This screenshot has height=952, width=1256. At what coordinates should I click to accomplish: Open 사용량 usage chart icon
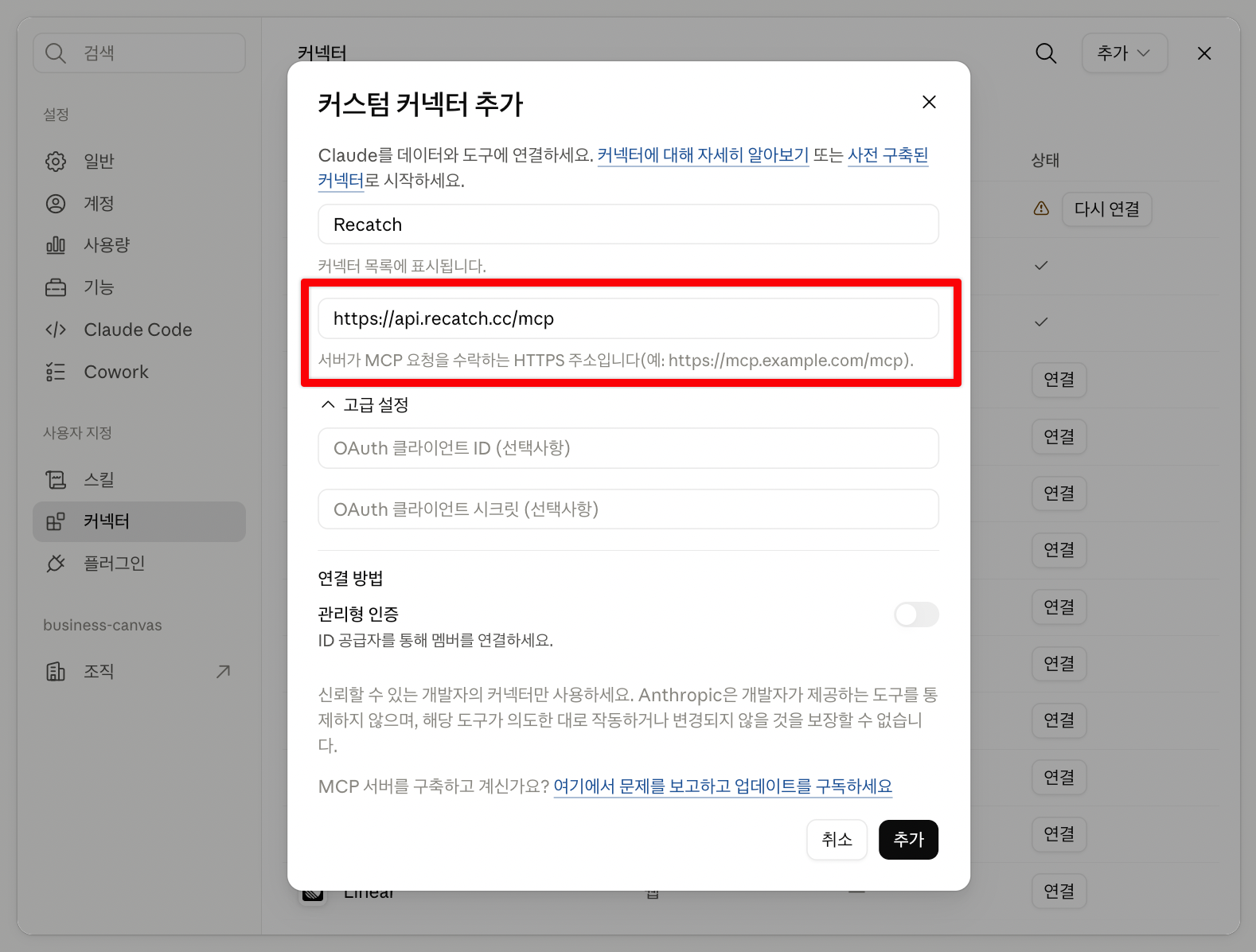[x=56, y=245]
